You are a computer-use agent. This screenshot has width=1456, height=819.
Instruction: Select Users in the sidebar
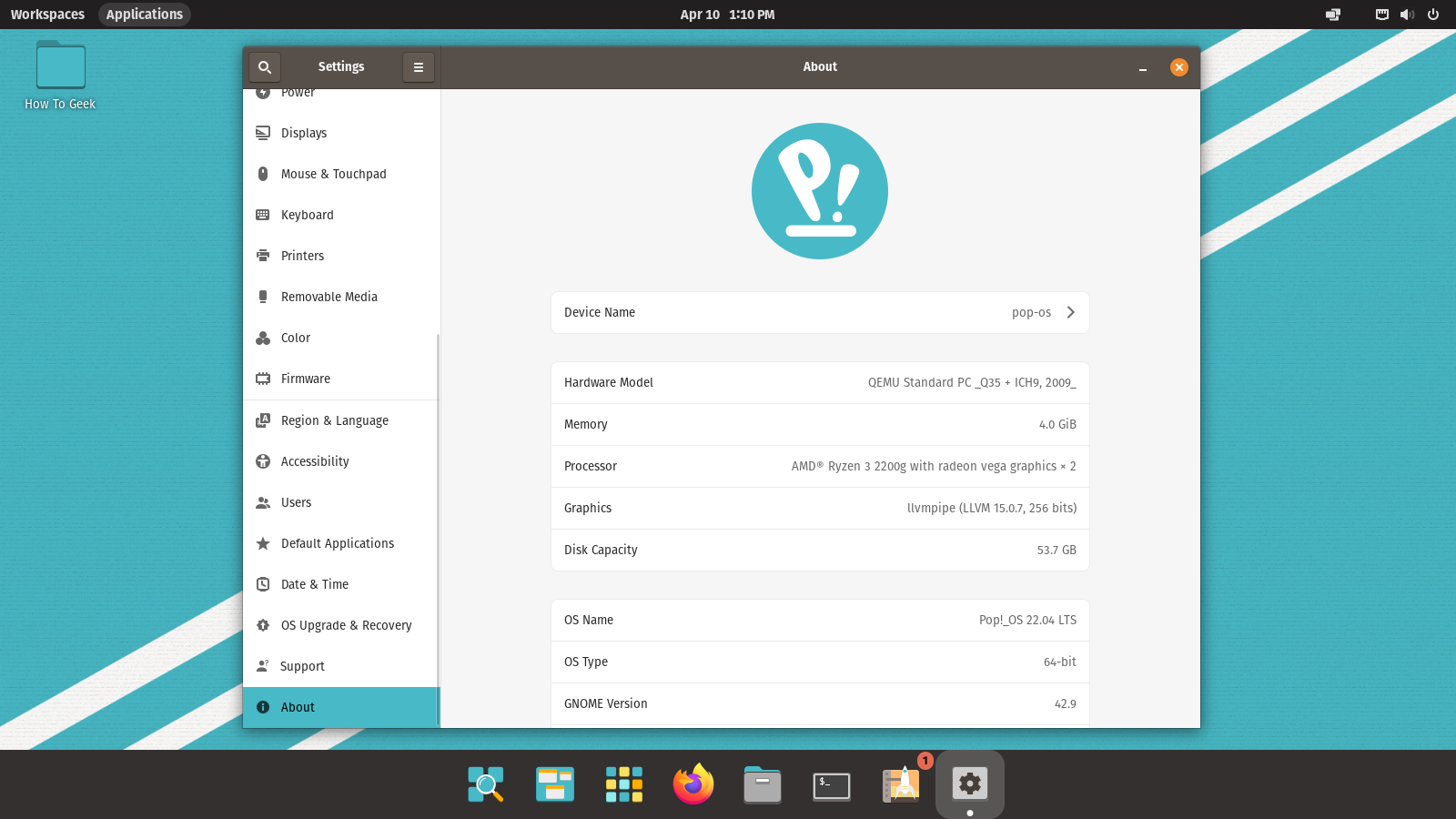click(x=341, y=502)
